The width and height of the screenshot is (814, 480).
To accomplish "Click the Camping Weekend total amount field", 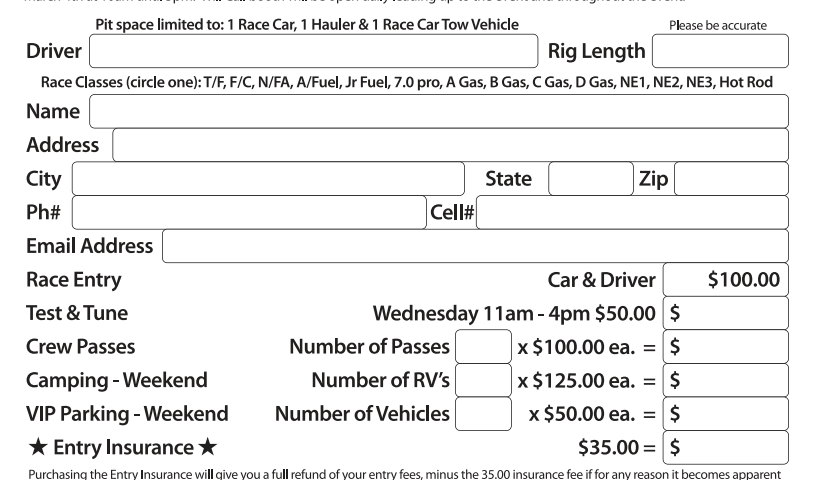I will tap(725, 380).
